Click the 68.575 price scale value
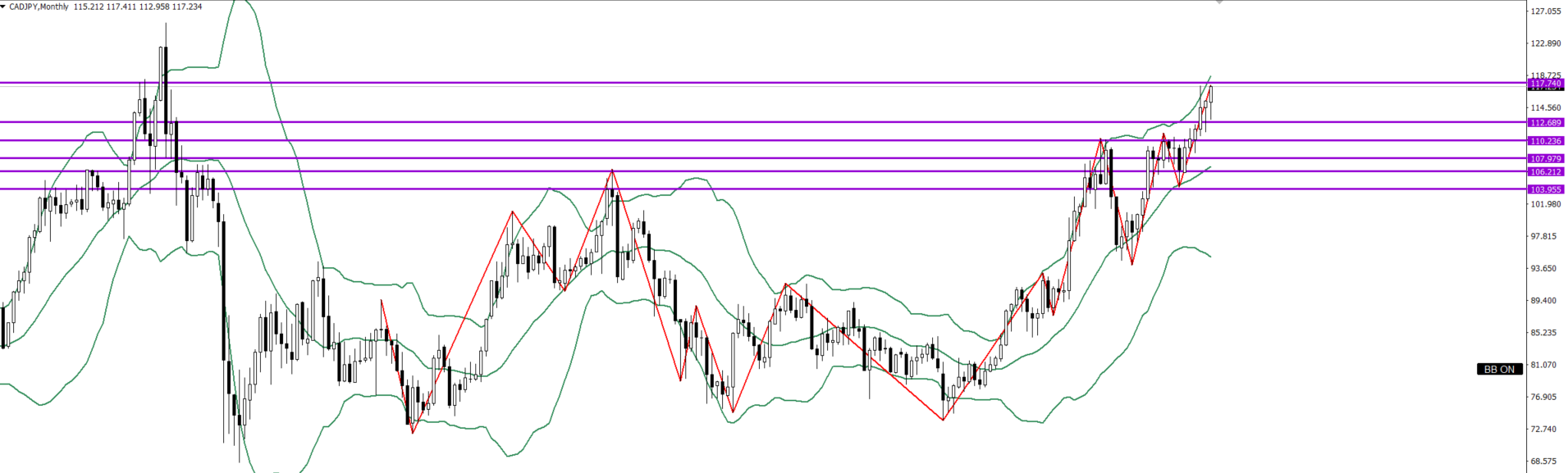This screenshot has height=473, width=1568. pos(1545,462)
